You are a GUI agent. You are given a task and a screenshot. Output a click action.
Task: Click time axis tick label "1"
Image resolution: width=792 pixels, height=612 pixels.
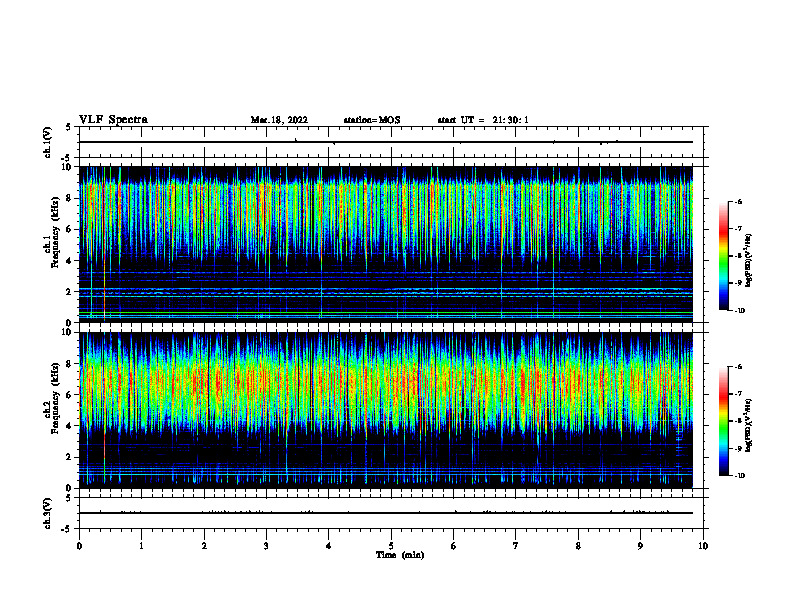click(x=141, y=546)
